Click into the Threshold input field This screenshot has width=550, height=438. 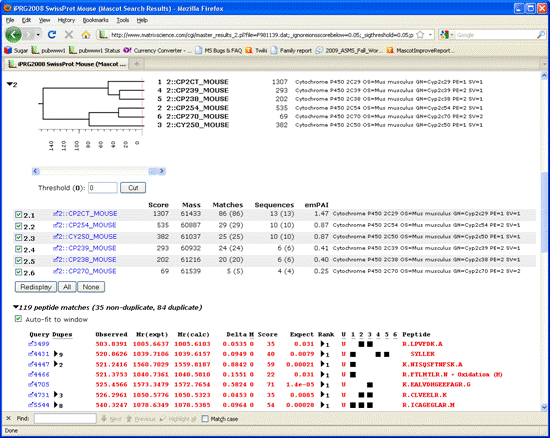(103, 188)
